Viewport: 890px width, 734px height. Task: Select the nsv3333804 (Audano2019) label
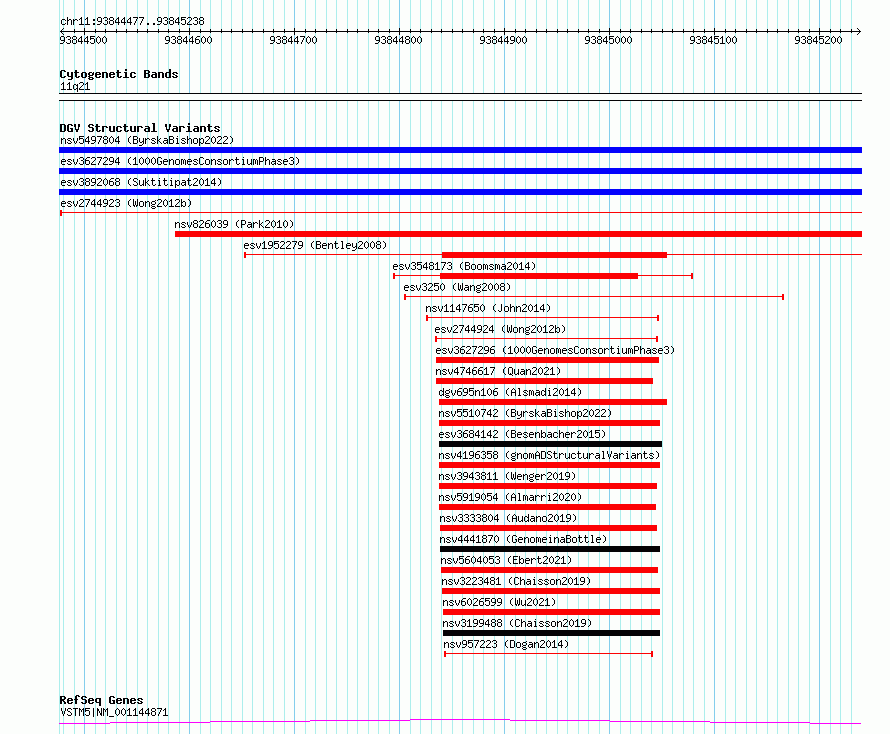pyautogui.click(x=508, y=518)
